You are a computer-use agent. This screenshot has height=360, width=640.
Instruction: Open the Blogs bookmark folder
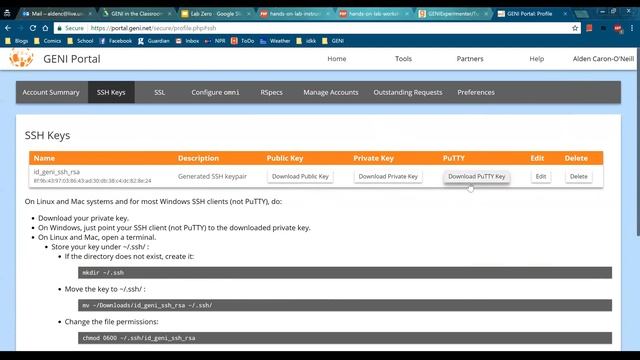pos(17,41)
